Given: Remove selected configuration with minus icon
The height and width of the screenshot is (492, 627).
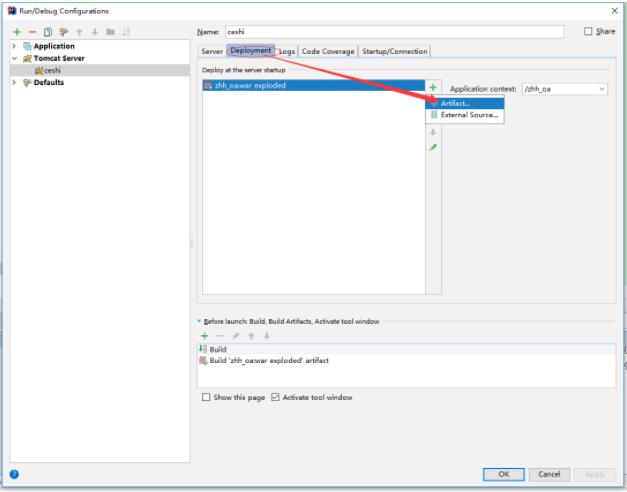Looking at the screenshot, I should [x=33, y=32].
